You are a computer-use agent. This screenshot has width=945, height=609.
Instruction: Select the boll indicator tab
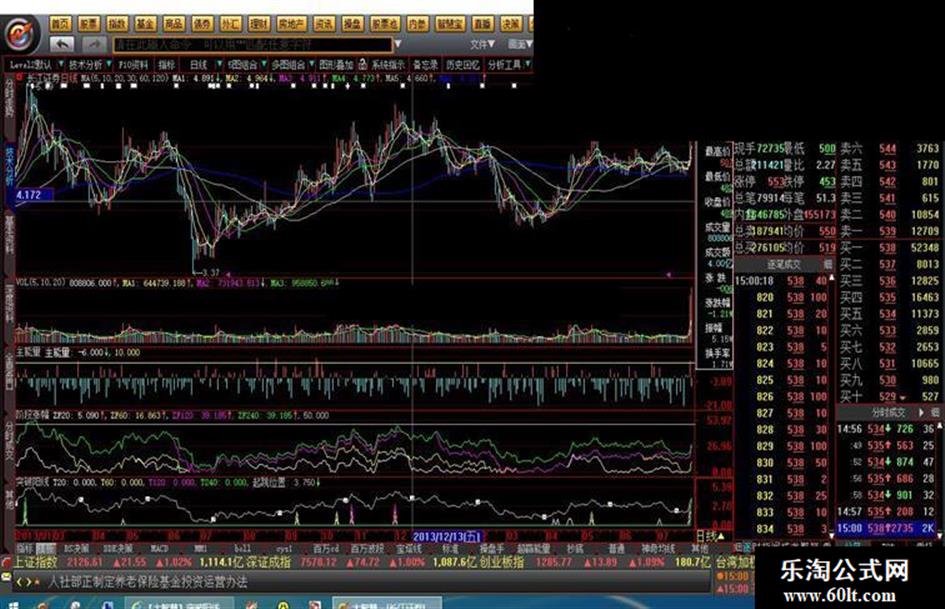pyautogui.click(x=242, y=549)
